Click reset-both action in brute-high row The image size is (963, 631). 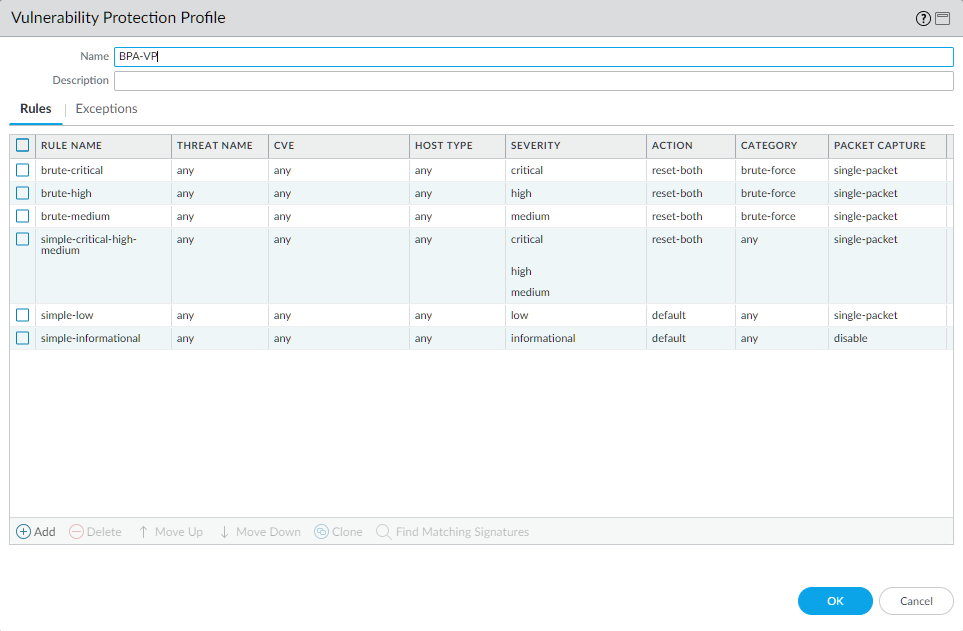(677, 193)
